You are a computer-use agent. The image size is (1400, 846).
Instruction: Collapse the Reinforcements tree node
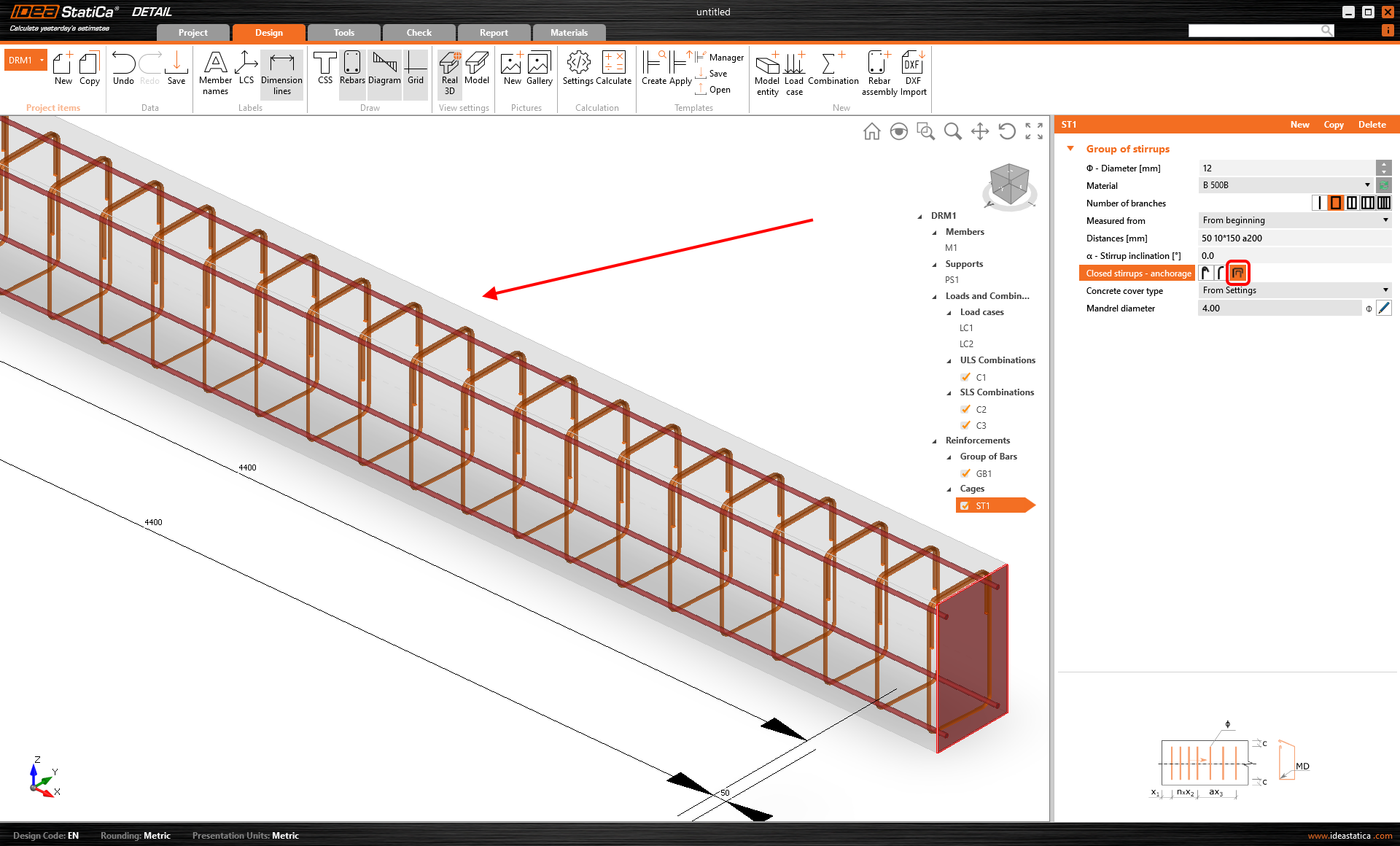tap(935, 441)
